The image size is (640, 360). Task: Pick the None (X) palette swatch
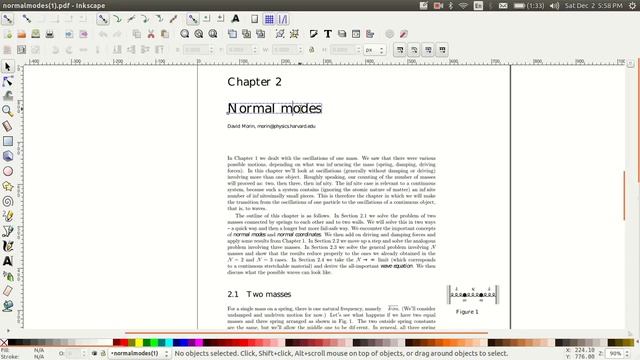pyautogui.click(x=4, y=342)
